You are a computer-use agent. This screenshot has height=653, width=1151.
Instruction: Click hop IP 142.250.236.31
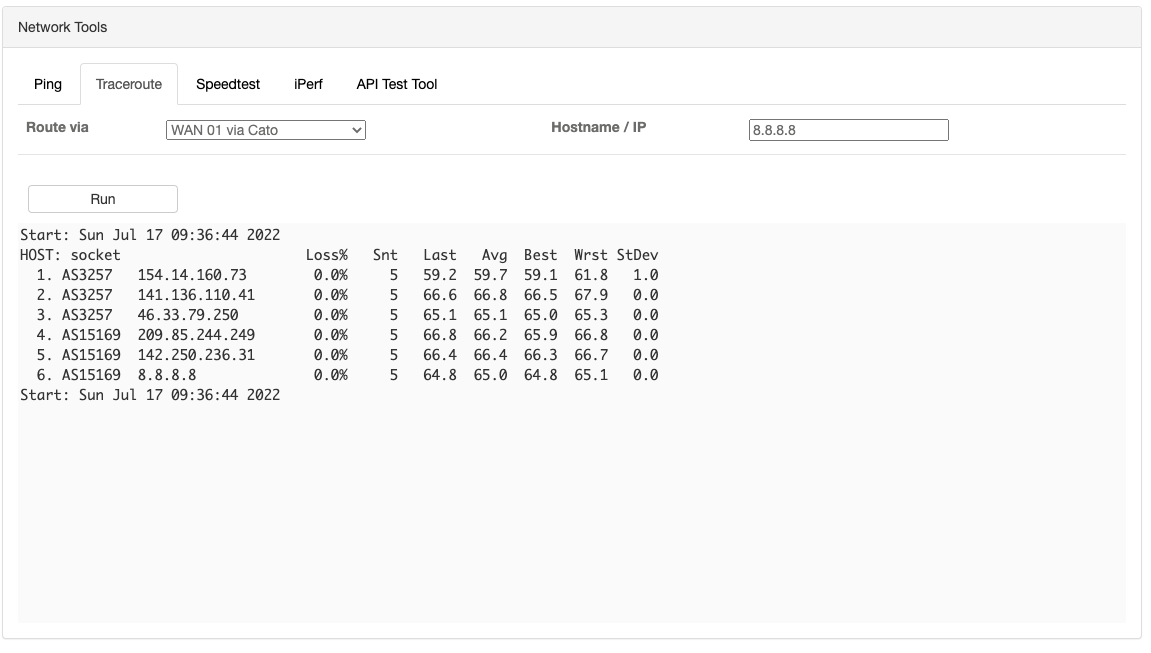coord(196,355)
